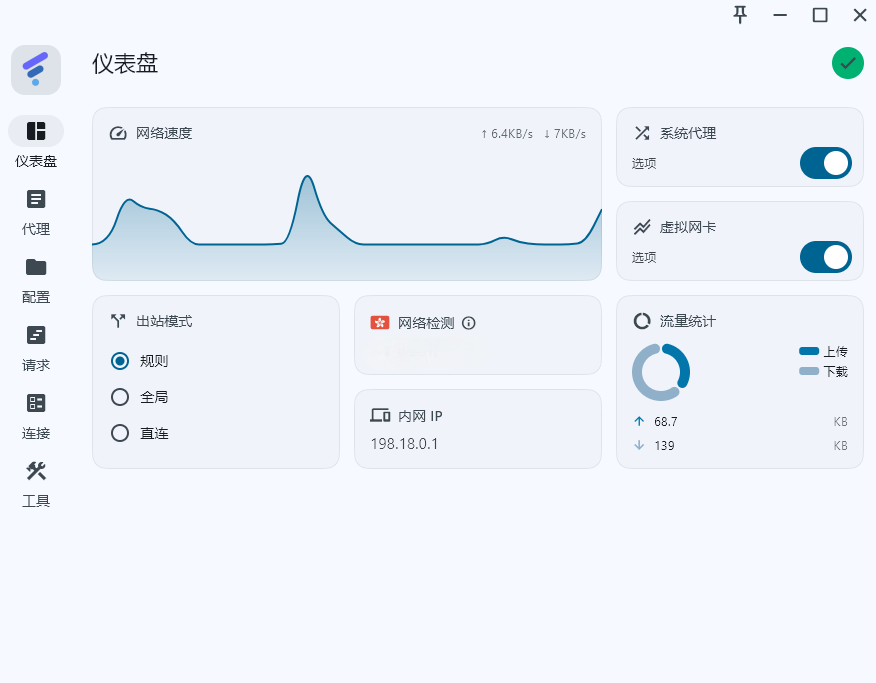Toggle the 系统代理 system proxy switch
The image size is (876, 683).
(826, 163)
